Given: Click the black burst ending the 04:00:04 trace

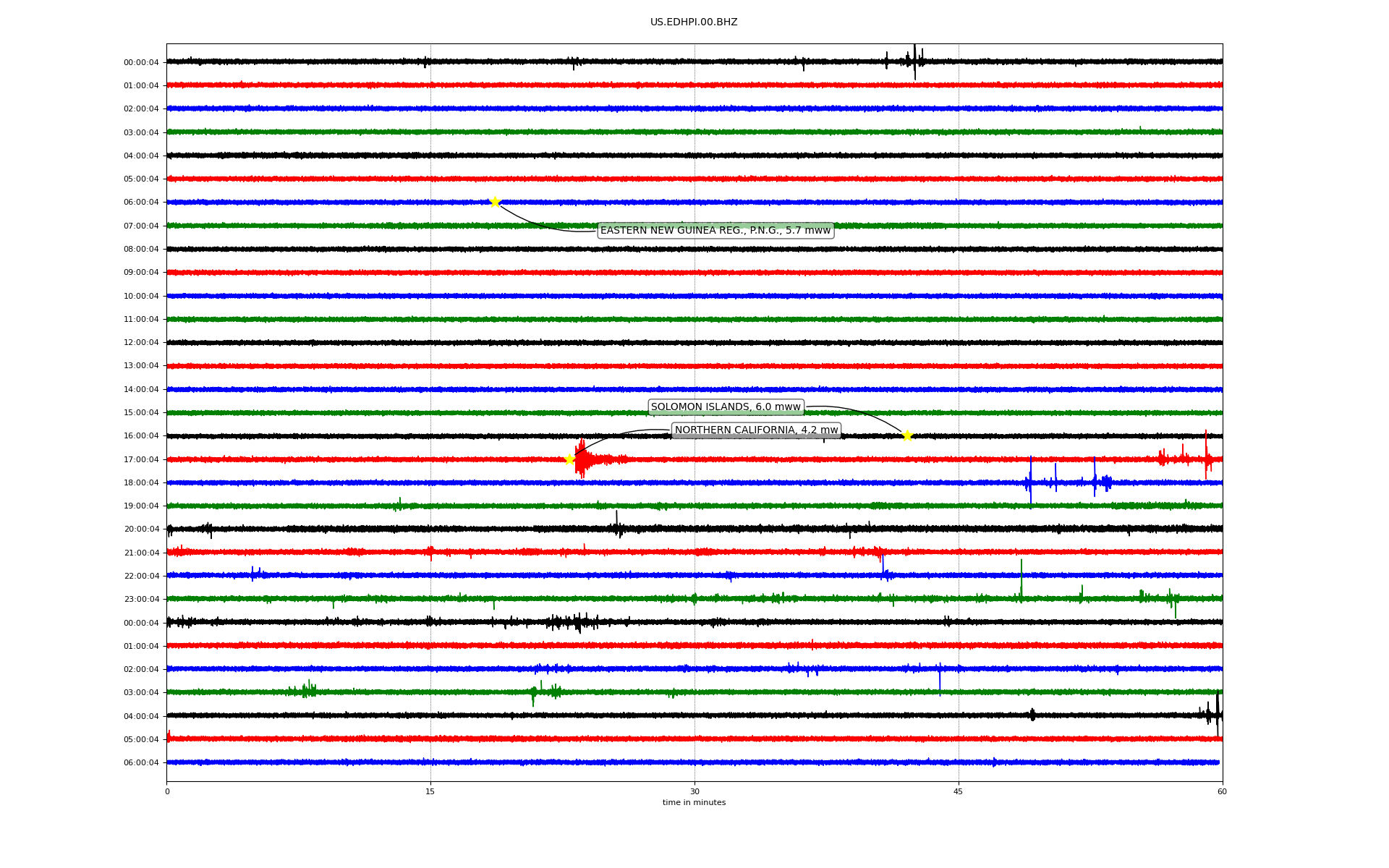Looking at the screenshot, I should click(x=1217, y=714).
